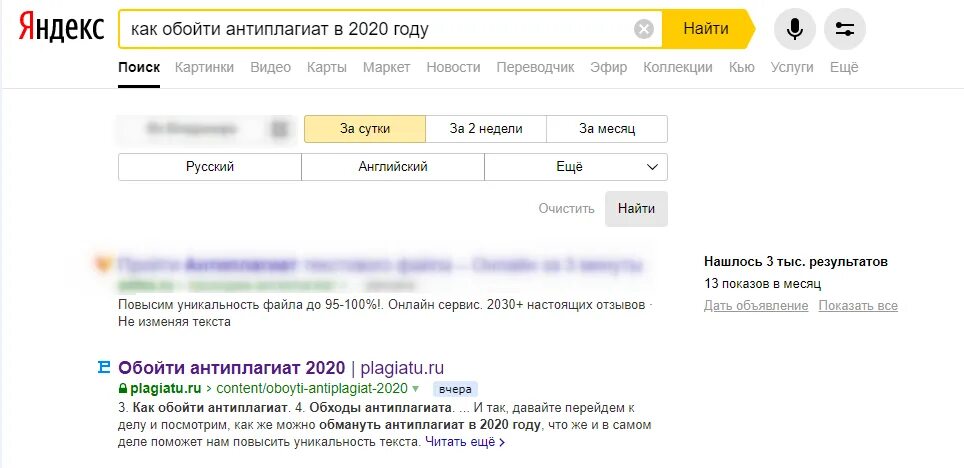
Task: Click Дать объявление link
Action: tap(756, 306)
